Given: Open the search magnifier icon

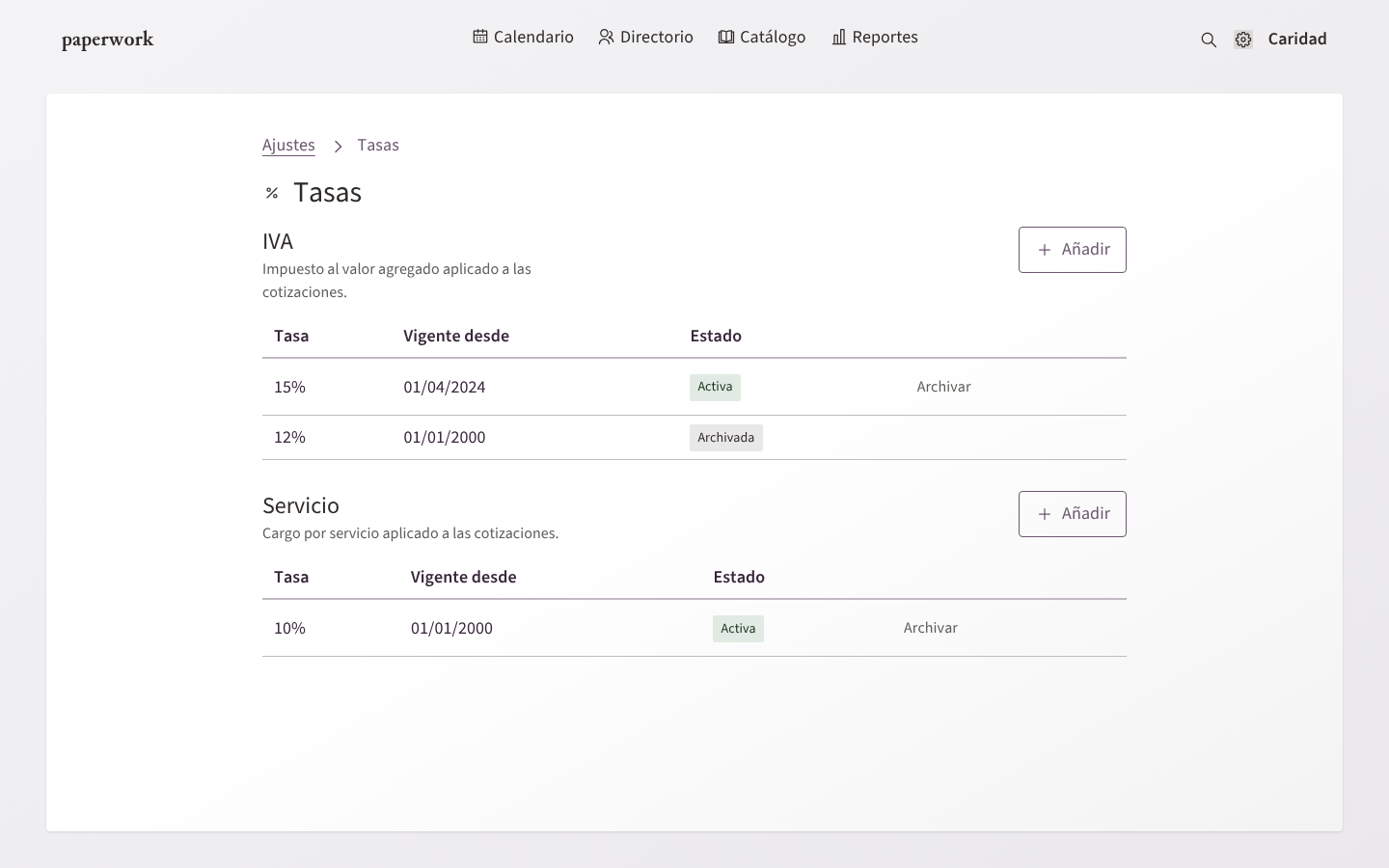Looking at the screenshot, I should click(1209, 40).
